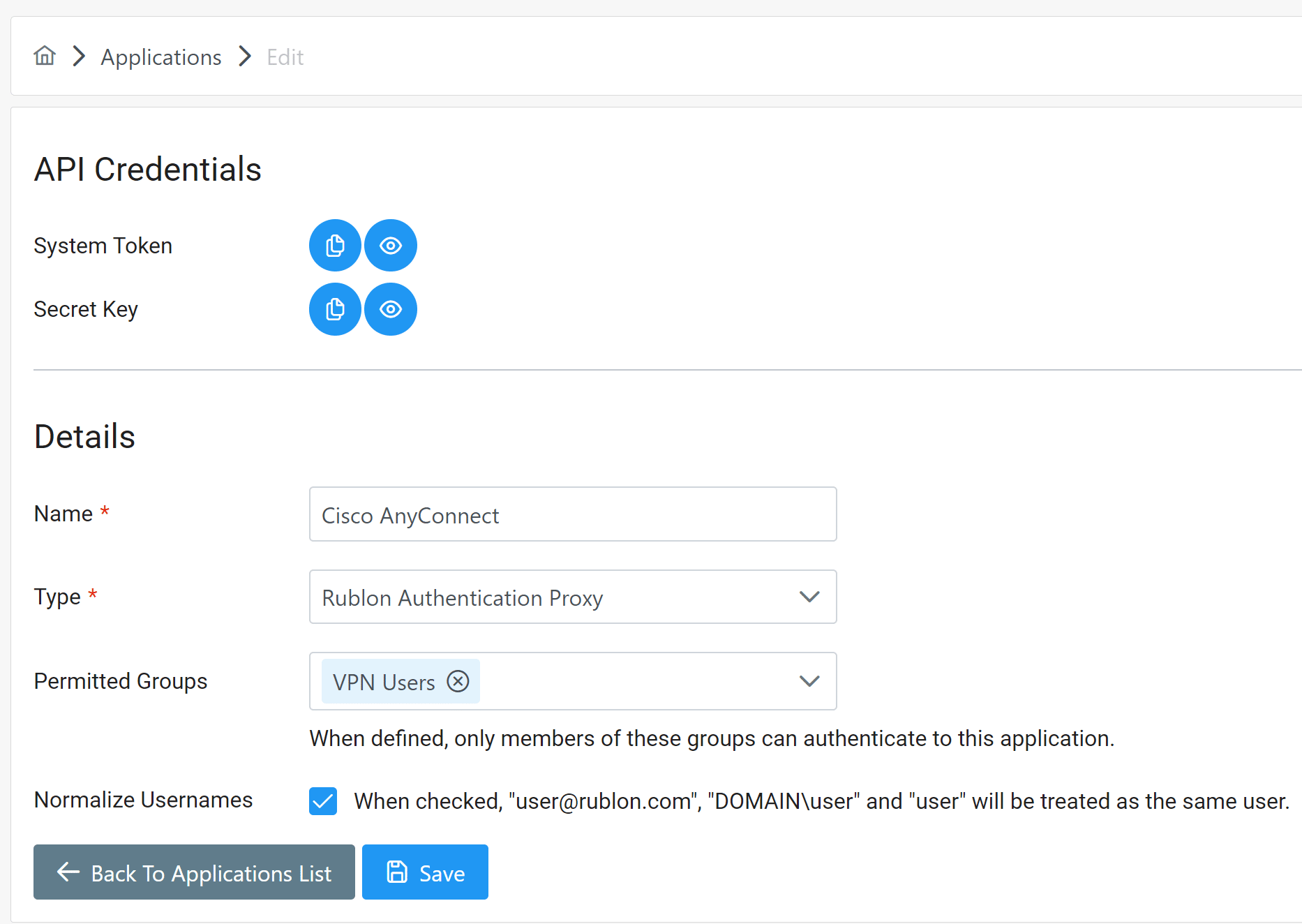Expand the Permitted Groups dropdown arrow
This screenshot has width=1302, height=924.
coord(809,681)
